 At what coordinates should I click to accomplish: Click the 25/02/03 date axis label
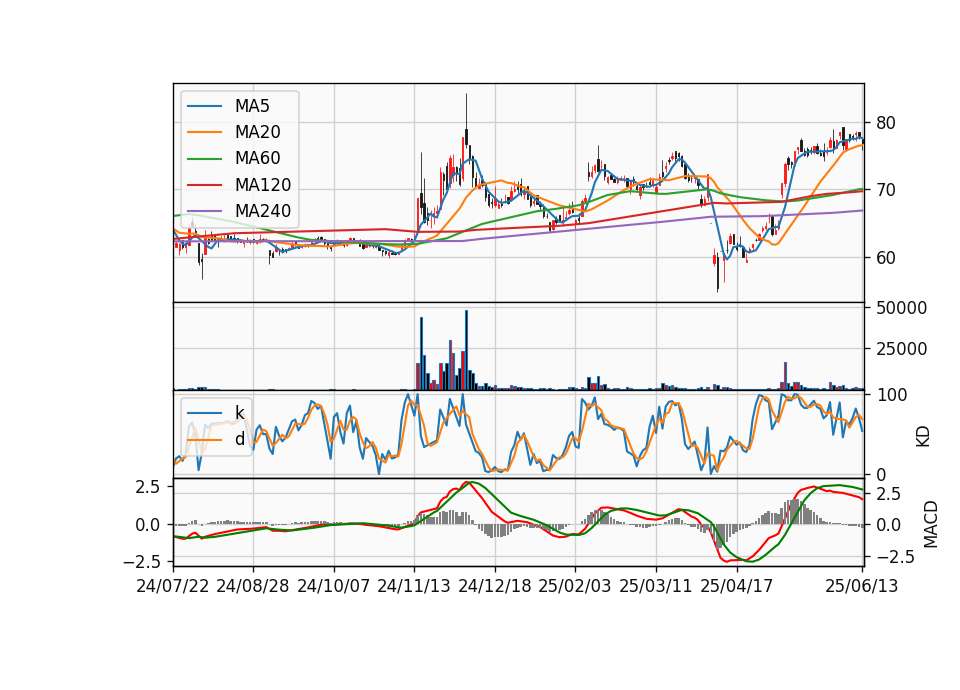[x=575, y=586]
